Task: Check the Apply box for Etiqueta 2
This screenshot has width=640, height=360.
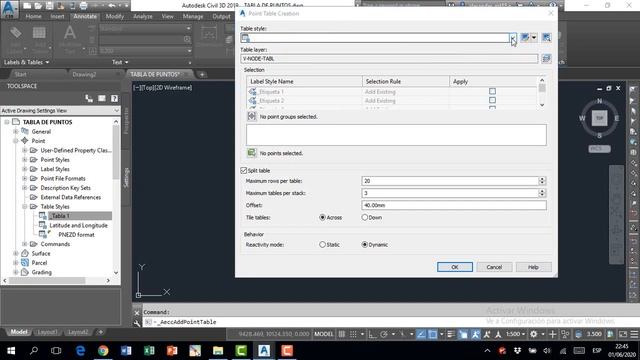Action: pos(492,100)
